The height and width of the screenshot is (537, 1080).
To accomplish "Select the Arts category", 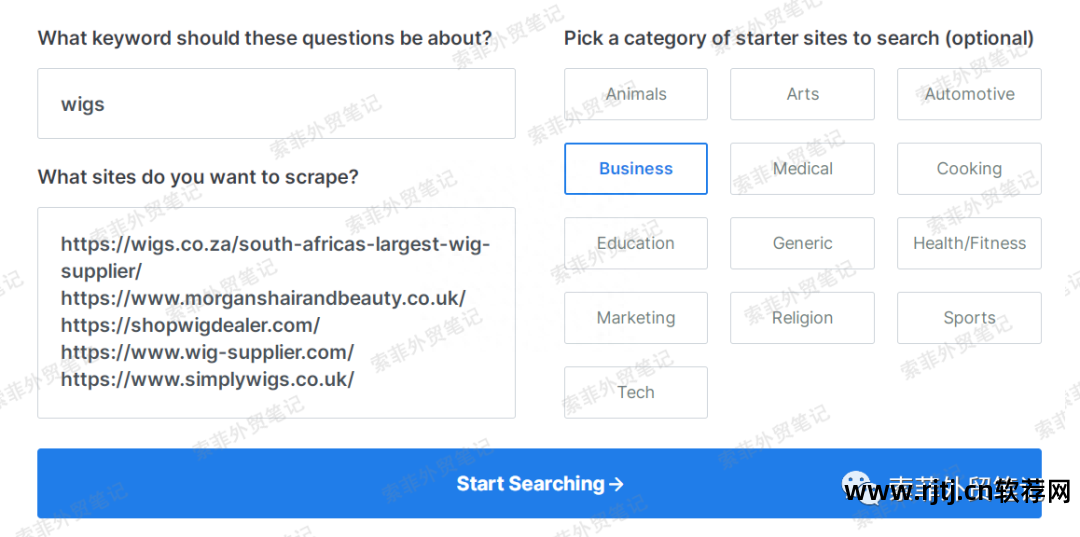I will point(802,94).
